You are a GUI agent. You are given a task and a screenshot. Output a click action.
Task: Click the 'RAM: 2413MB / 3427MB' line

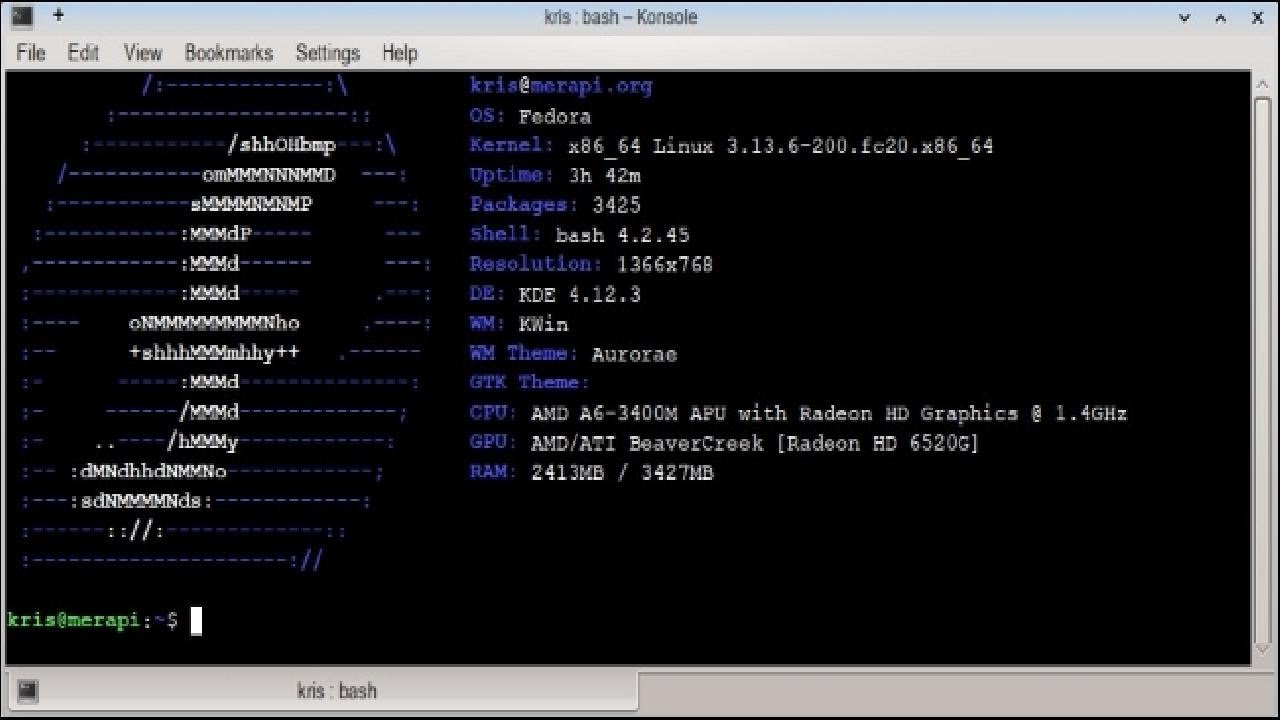(592, 473)
